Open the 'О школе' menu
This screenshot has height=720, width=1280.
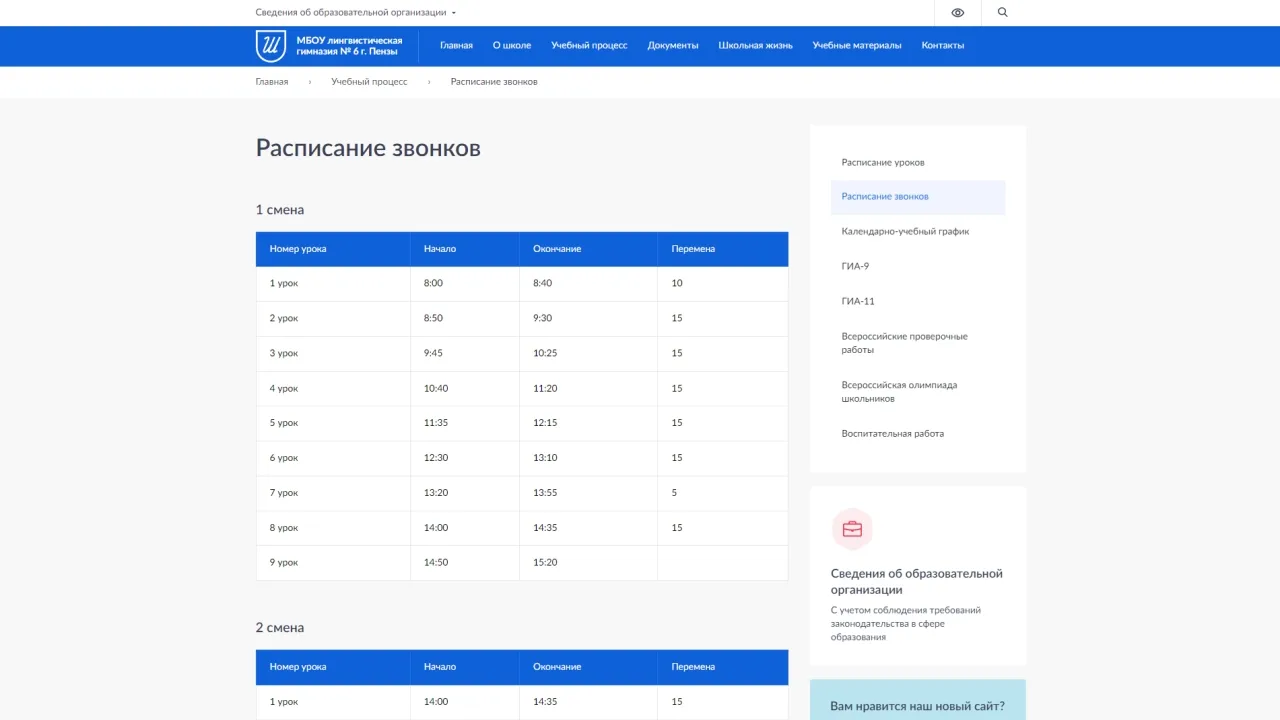pyautogui.click(x=512, y=46)
